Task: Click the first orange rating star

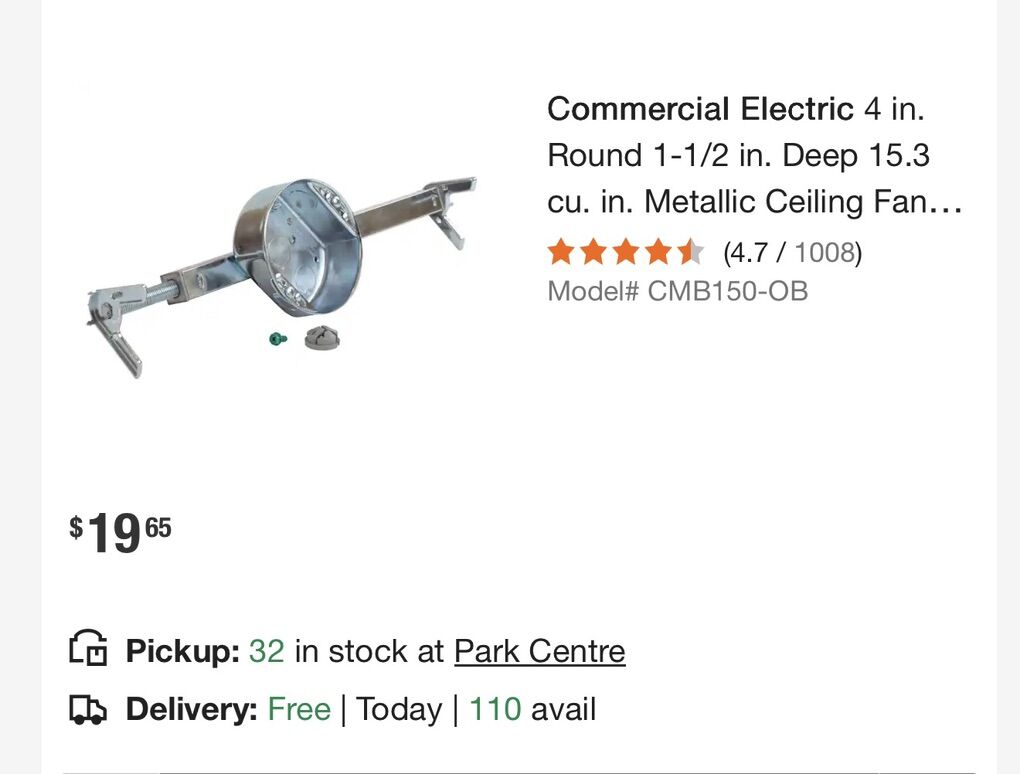Action: pos(561,252)
